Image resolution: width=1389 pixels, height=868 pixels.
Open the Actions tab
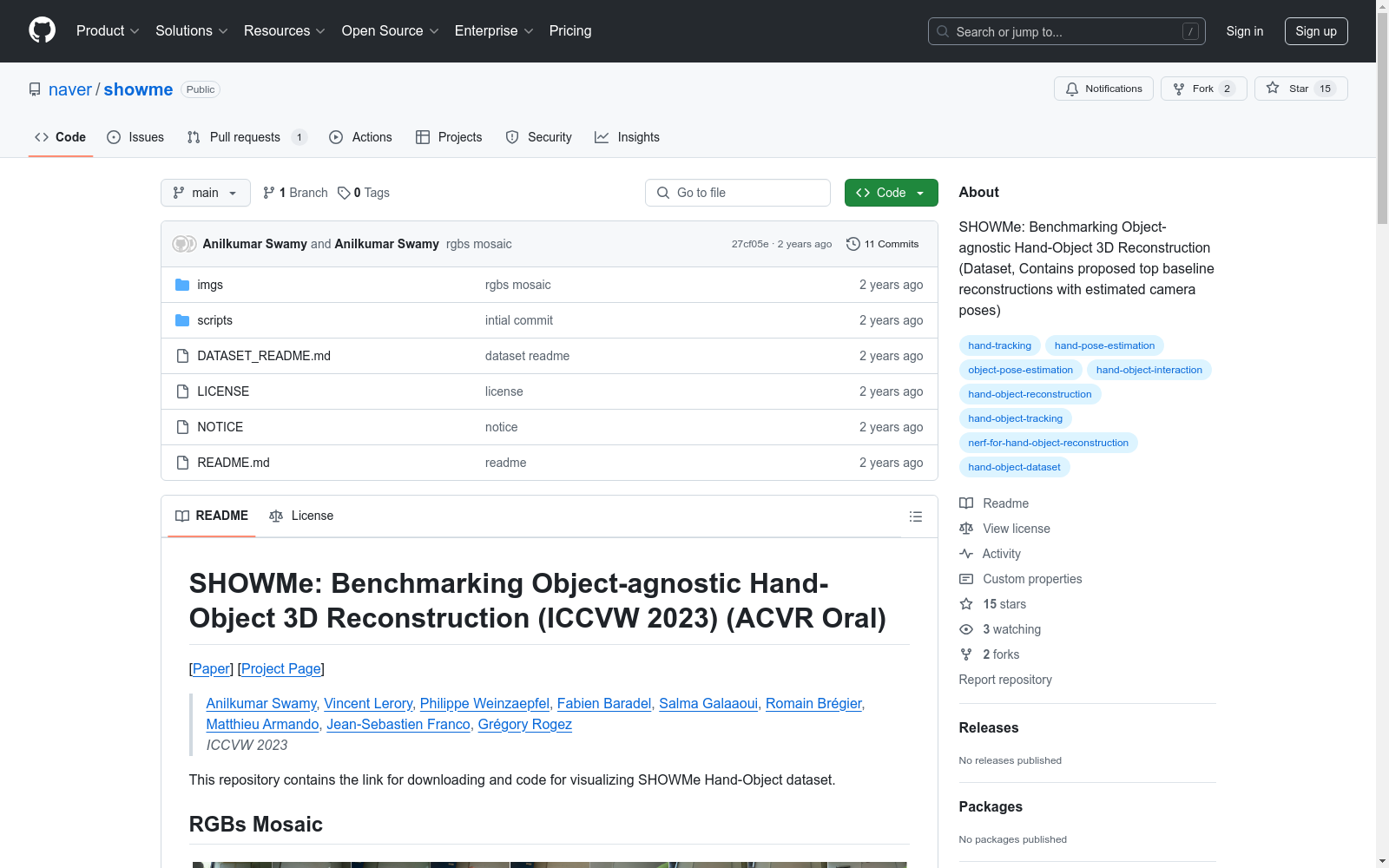360,137
